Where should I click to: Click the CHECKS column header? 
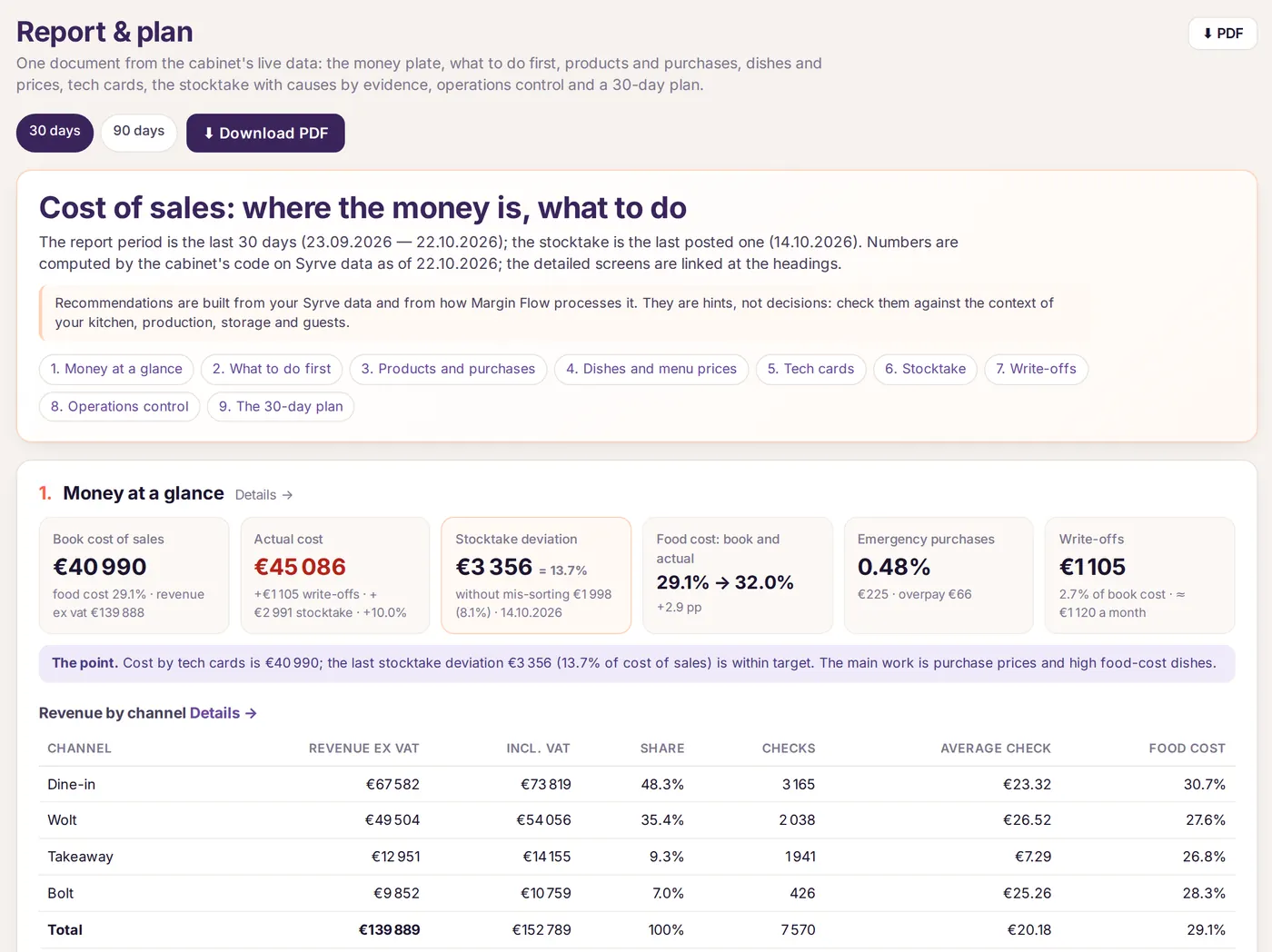coord(789,749)
